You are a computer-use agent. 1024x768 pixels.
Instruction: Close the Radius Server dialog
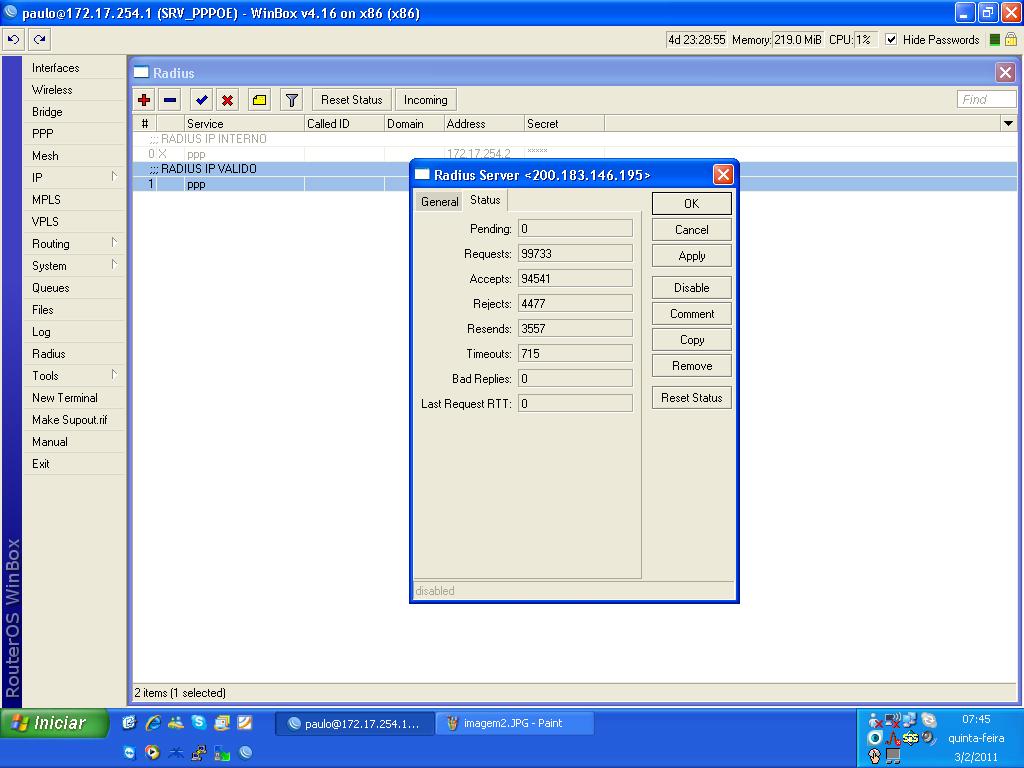pyautogui.click(x=723, y=174)
